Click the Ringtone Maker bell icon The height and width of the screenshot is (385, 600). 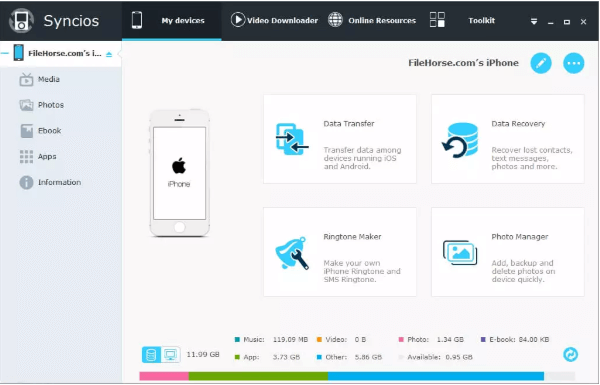[x=292, y=253]
